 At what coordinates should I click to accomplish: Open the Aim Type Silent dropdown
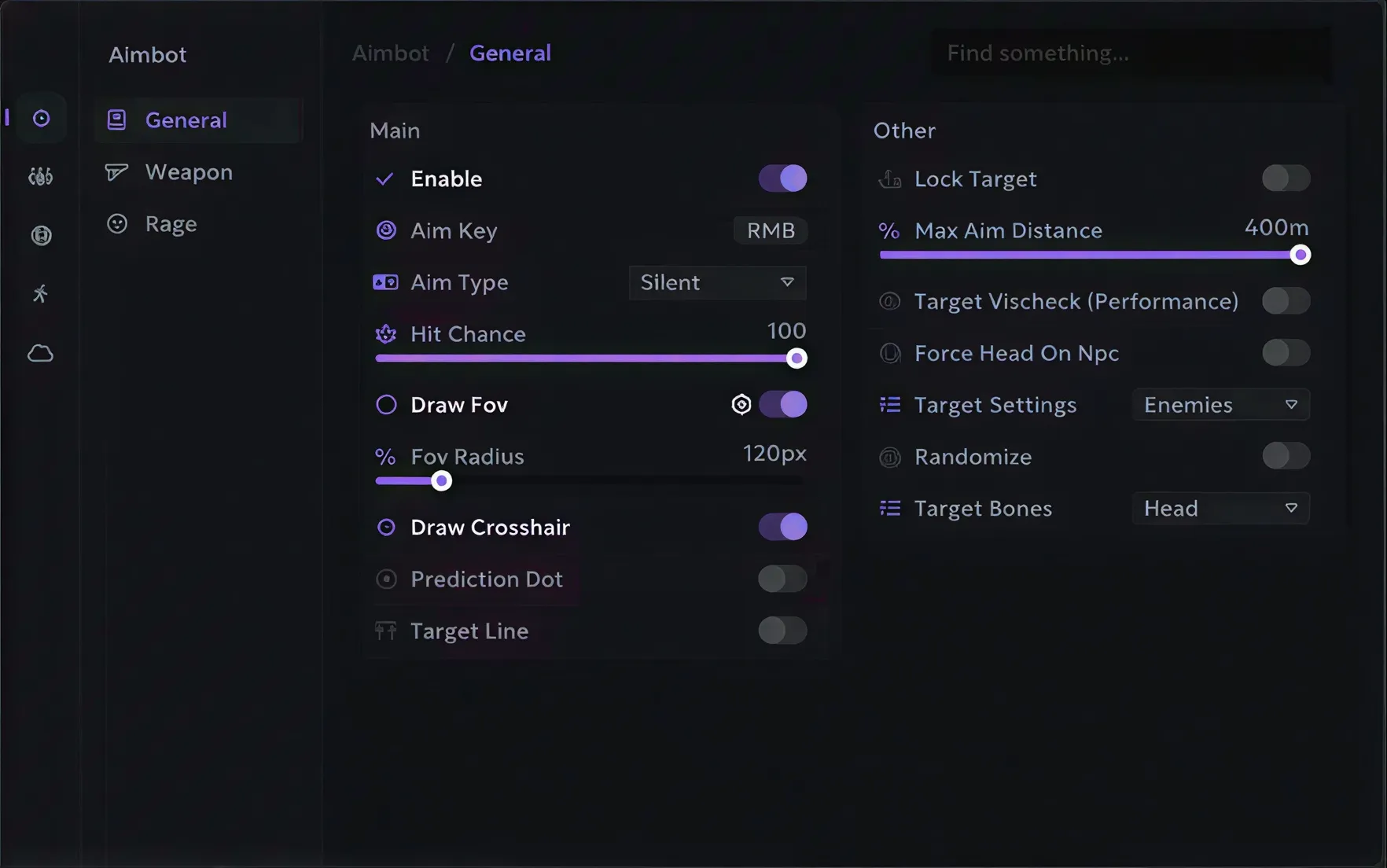[716, 282]
